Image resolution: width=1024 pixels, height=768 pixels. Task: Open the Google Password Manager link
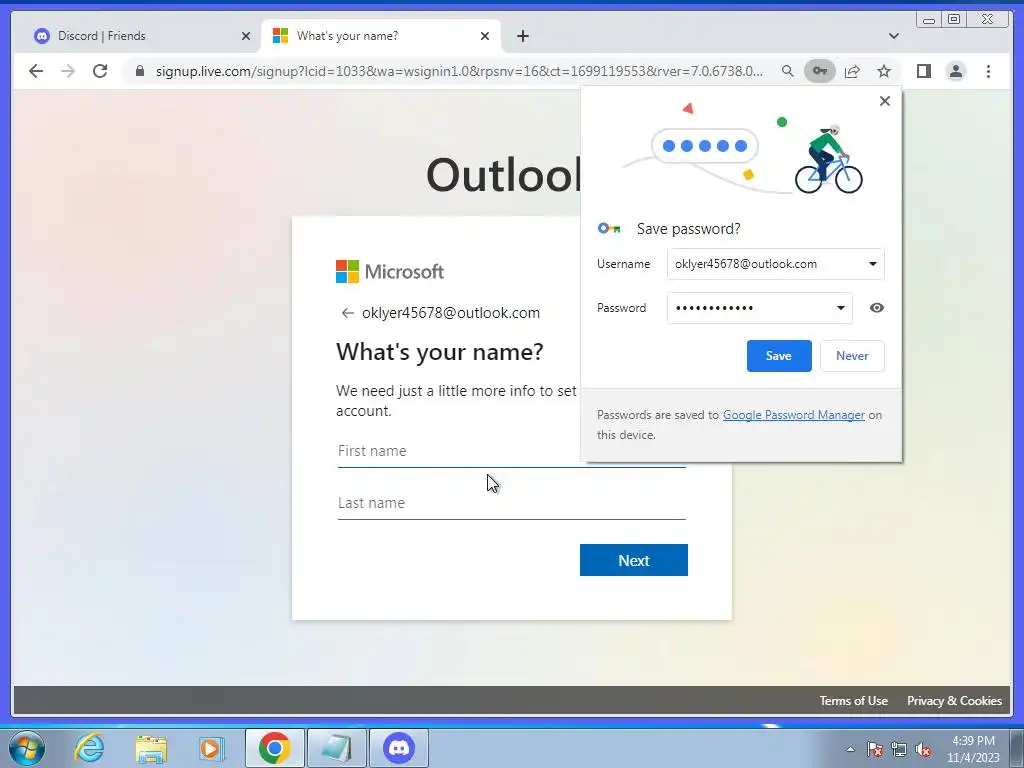click(793, 415)
